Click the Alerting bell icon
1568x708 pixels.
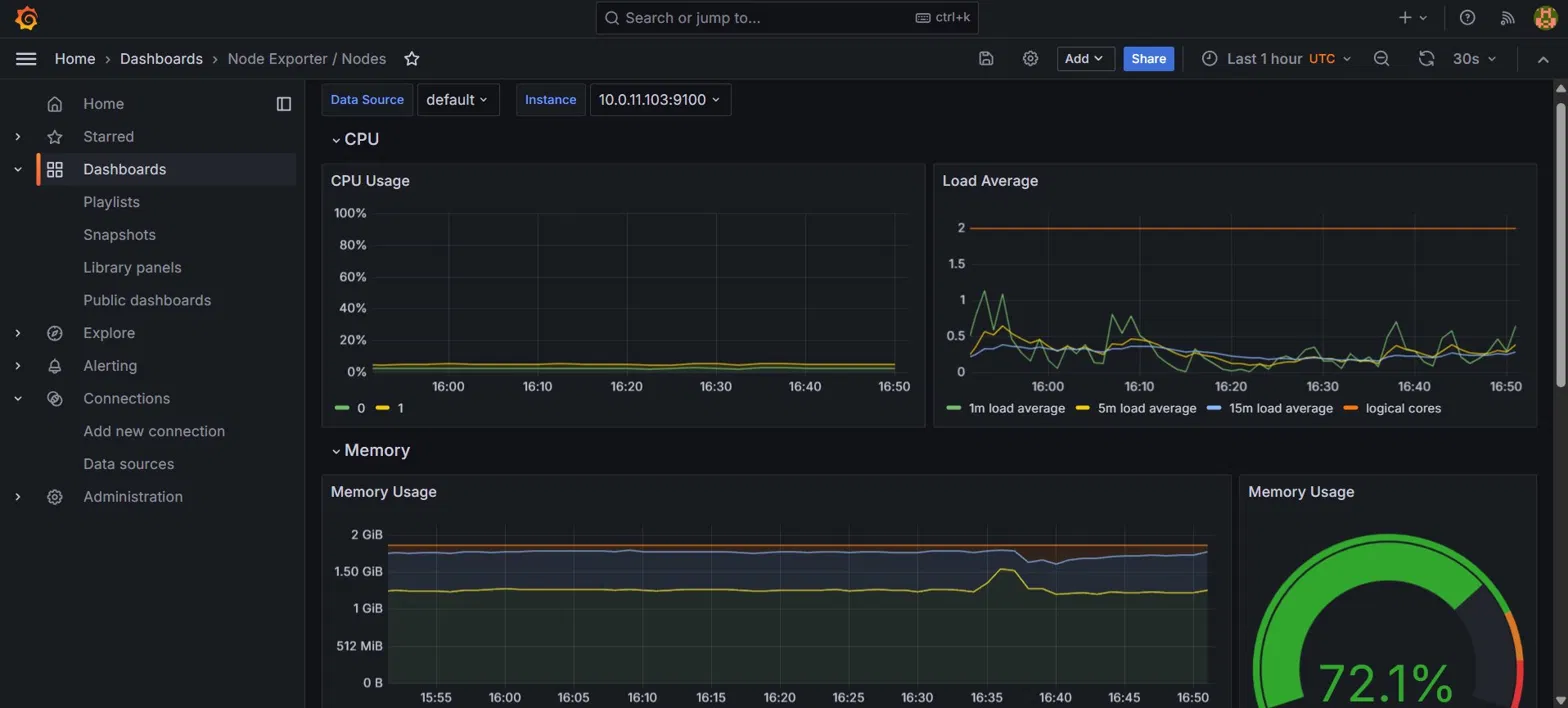click(x=55, y=366)
